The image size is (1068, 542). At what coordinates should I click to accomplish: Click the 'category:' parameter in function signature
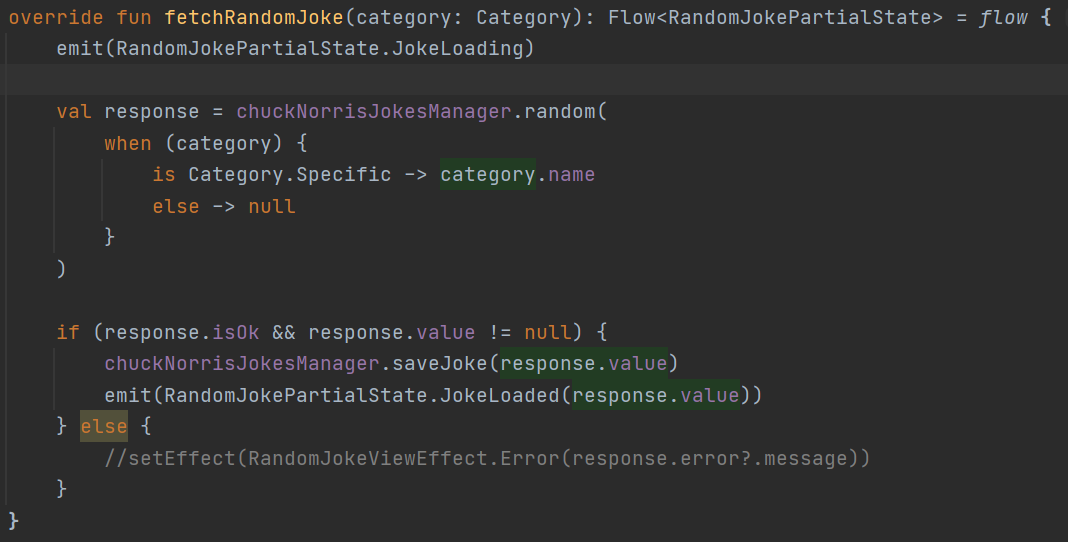[x=409, y=18]
